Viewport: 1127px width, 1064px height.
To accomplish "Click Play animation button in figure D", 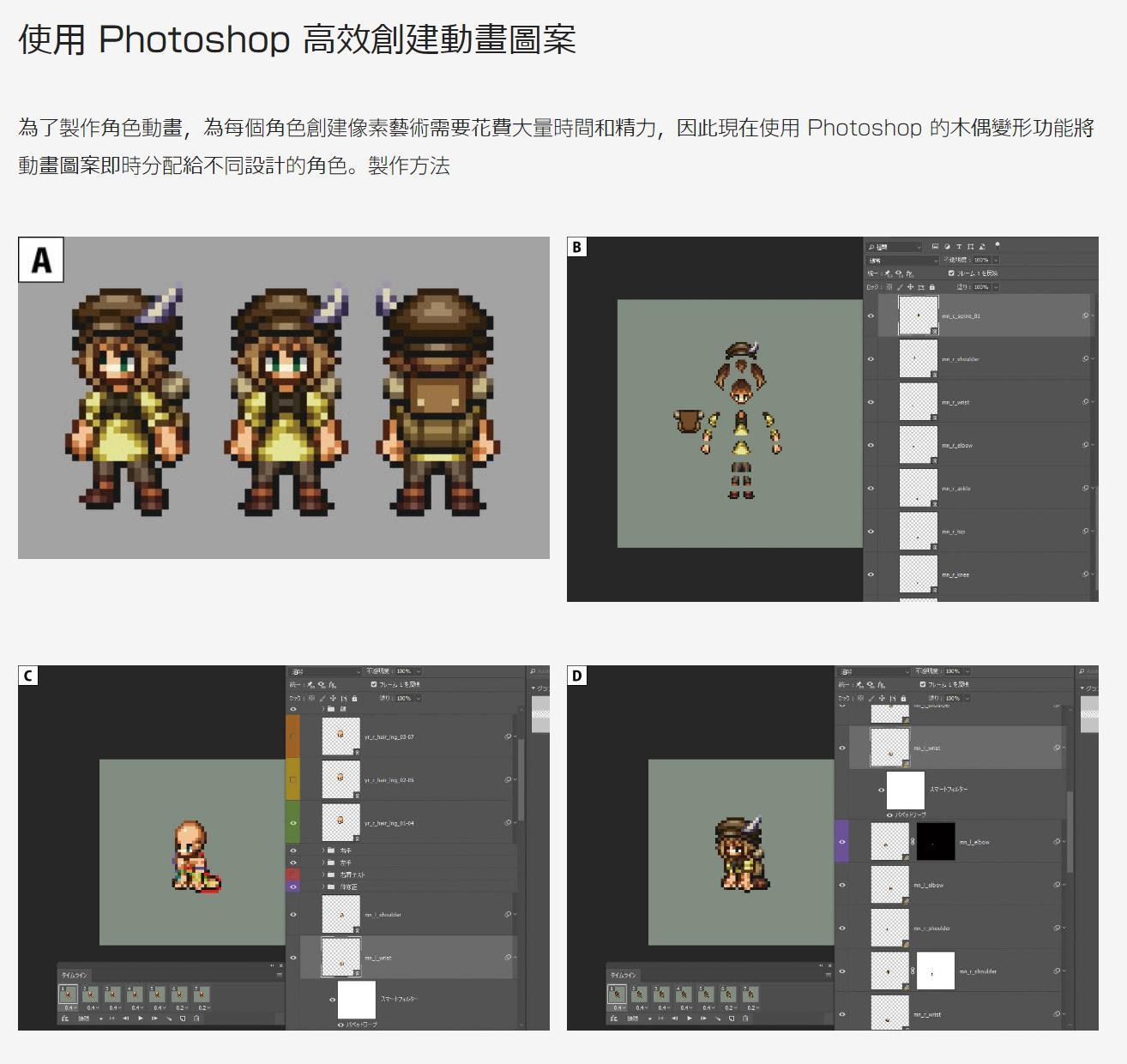I will [690, 1019].
